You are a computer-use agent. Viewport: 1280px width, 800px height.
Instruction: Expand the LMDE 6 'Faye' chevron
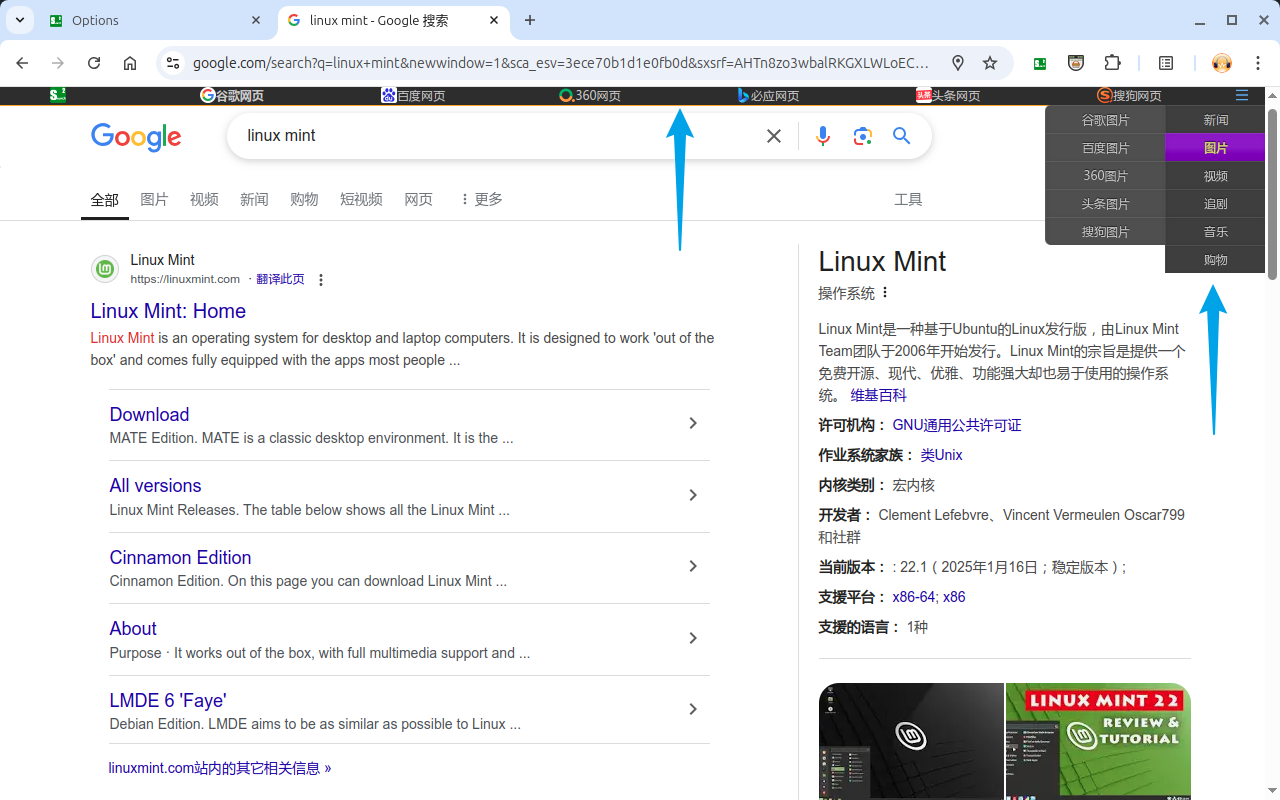click(x=693, y=709)
